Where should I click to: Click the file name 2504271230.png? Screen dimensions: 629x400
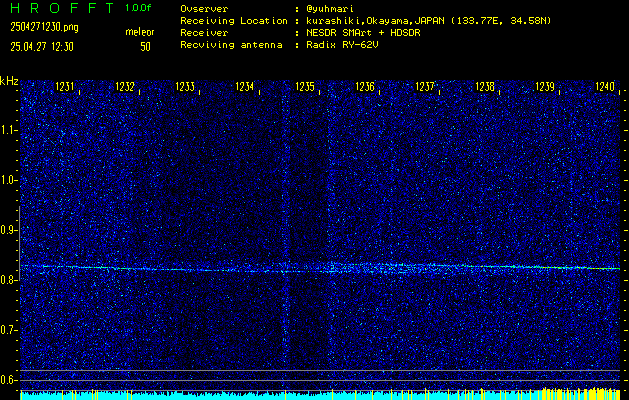click(x=45, y=28)
